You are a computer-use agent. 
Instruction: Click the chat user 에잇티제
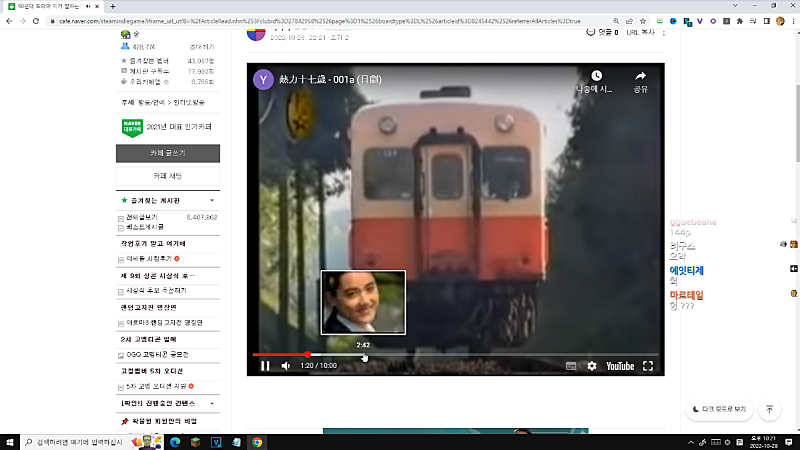point(687,270)
